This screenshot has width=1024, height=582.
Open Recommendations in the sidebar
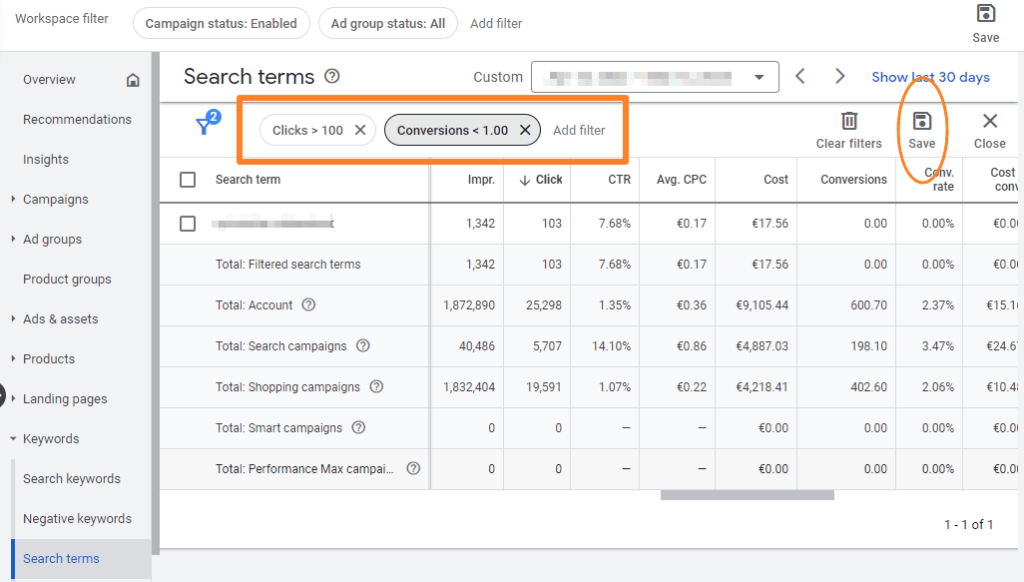[x=77, y=120]
